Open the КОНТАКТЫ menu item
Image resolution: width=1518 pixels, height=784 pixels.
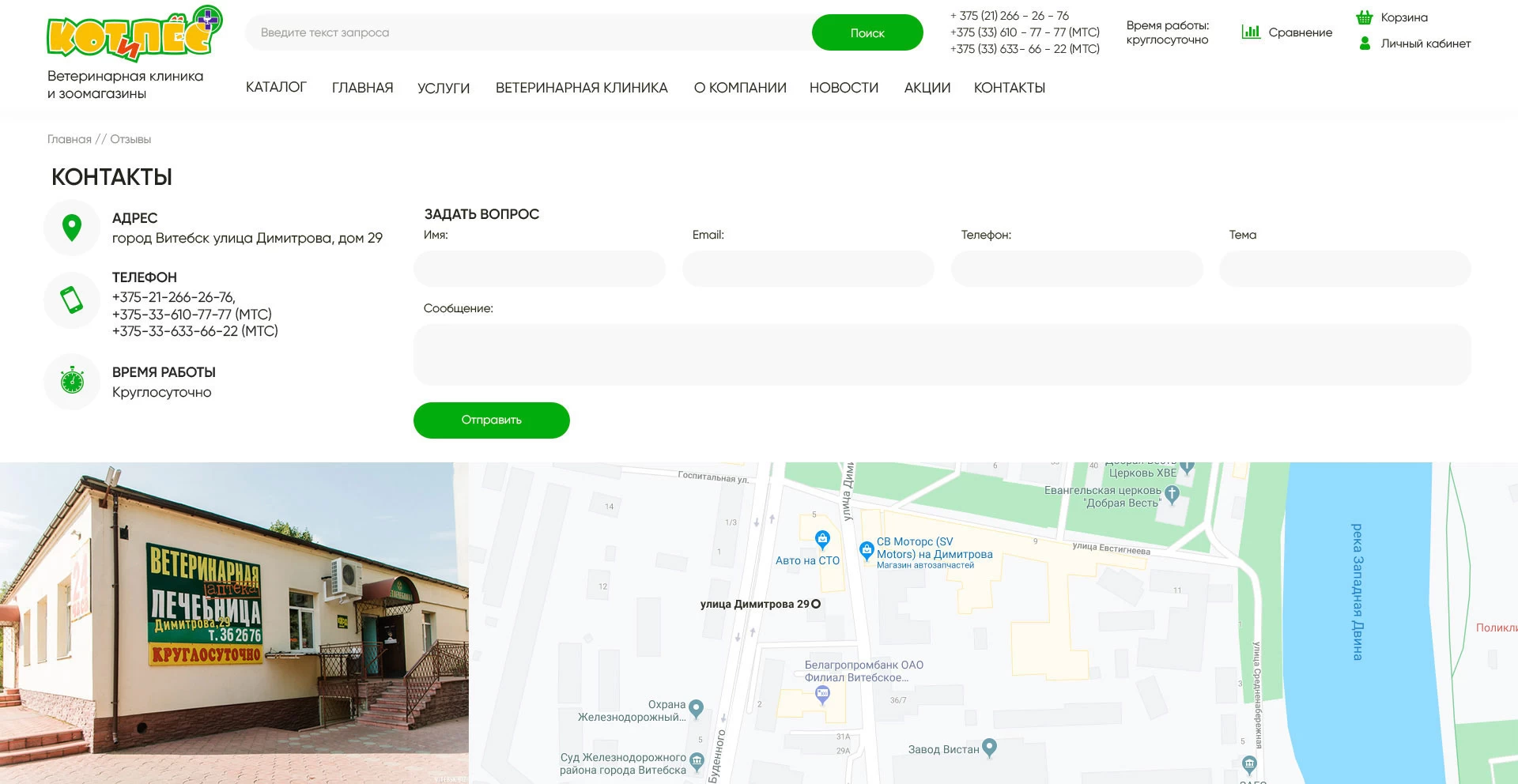pyautogui.click(x=1010, y=88)
